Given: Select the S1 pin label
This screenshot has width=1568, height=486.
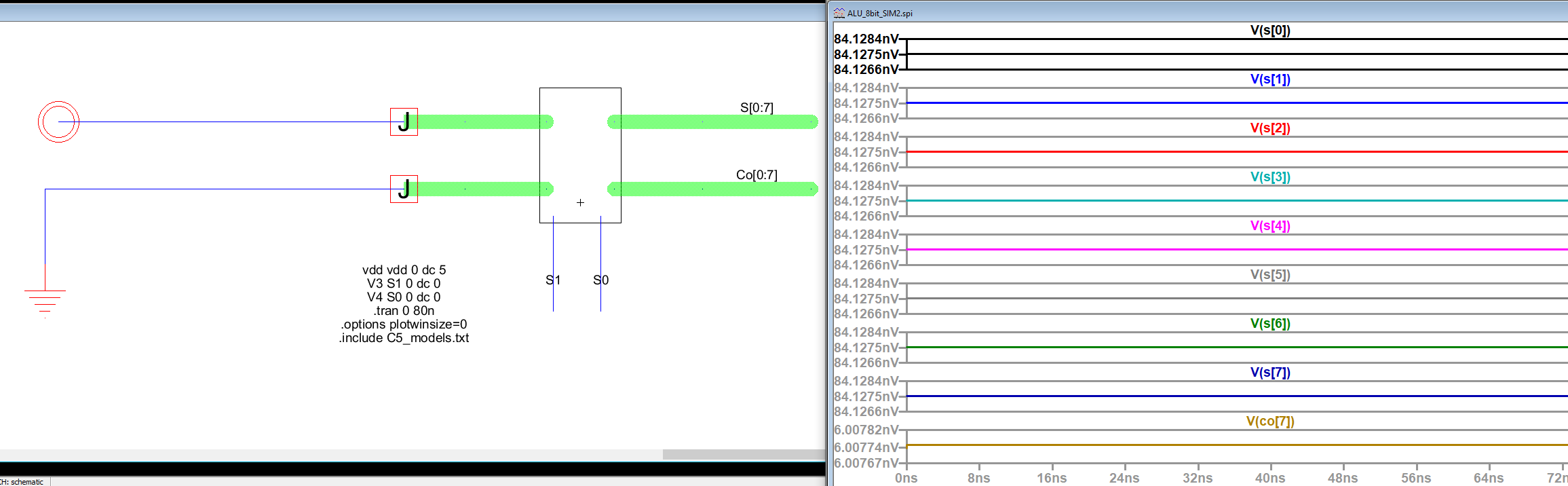Looking at the screenshot, I should point(553,280).
